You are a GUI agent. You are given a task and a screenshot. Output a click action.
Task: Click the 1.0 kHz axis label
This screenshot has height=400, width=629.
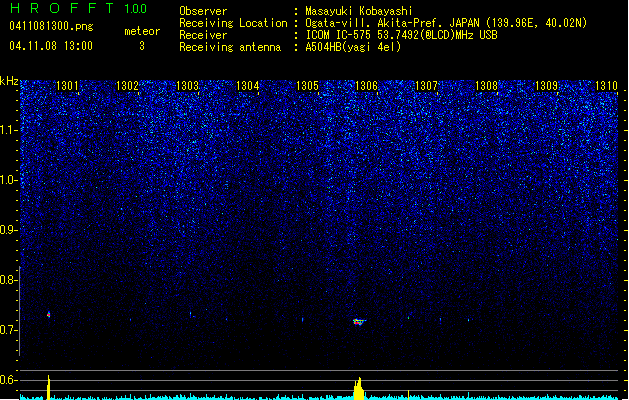[x=8, y=180]
